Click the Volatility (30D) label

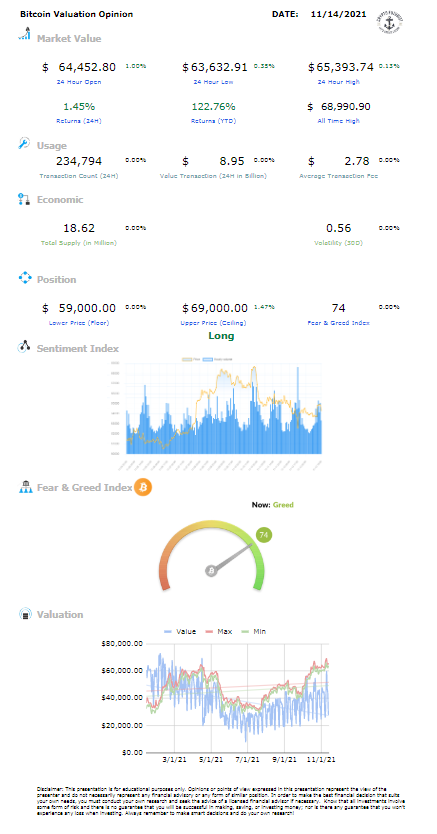[x=339, y=243]
